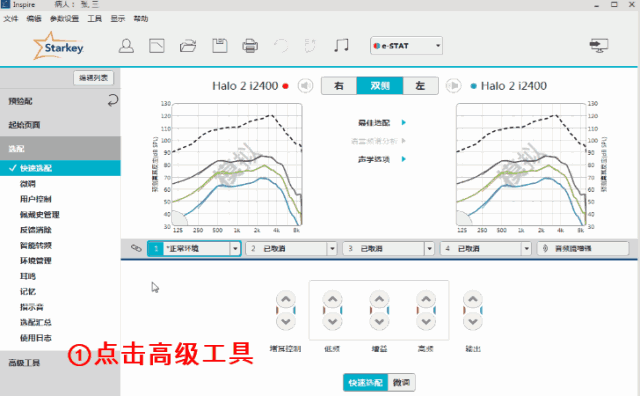
Task: Print using the printer icon
Action: coord(250,46)
